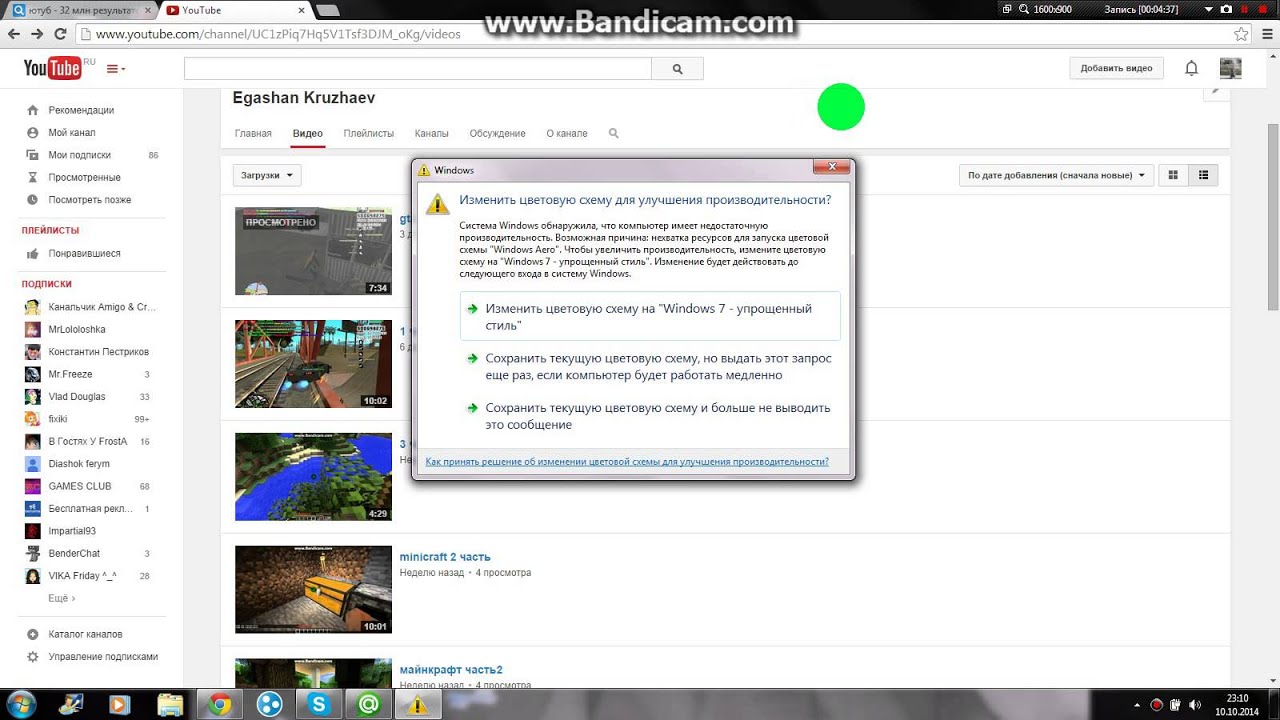The width and height of the screenshot is (1280, 720).
Task: Open Посмотреть позже in the sidebar
Action: [x=90, y=200]
